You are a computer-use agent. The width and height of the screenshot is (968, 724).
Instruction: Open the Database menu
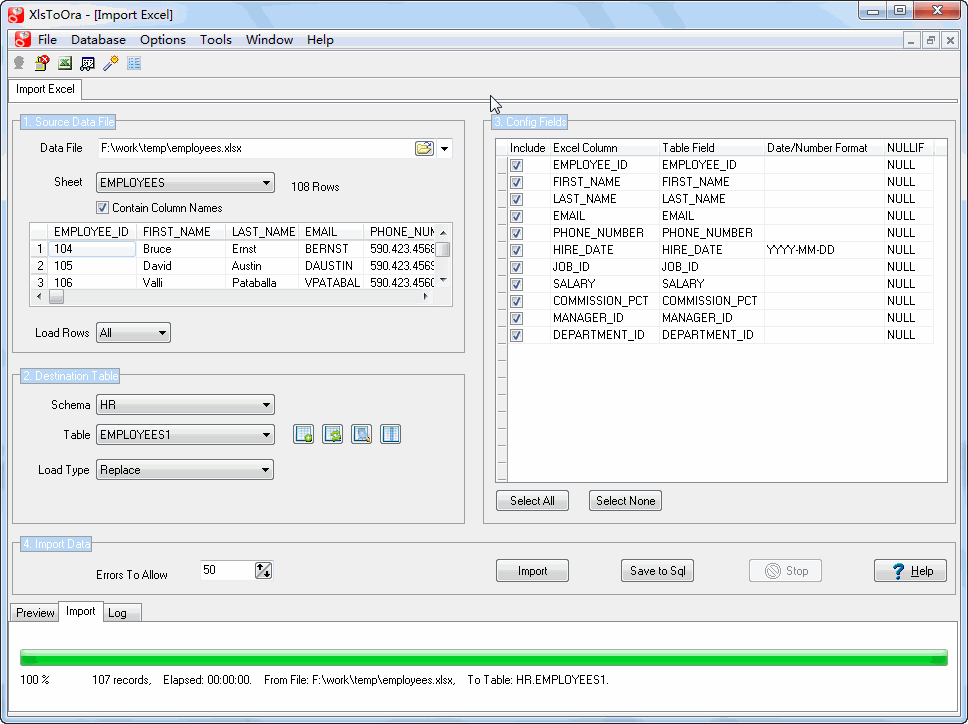(98, 40)
